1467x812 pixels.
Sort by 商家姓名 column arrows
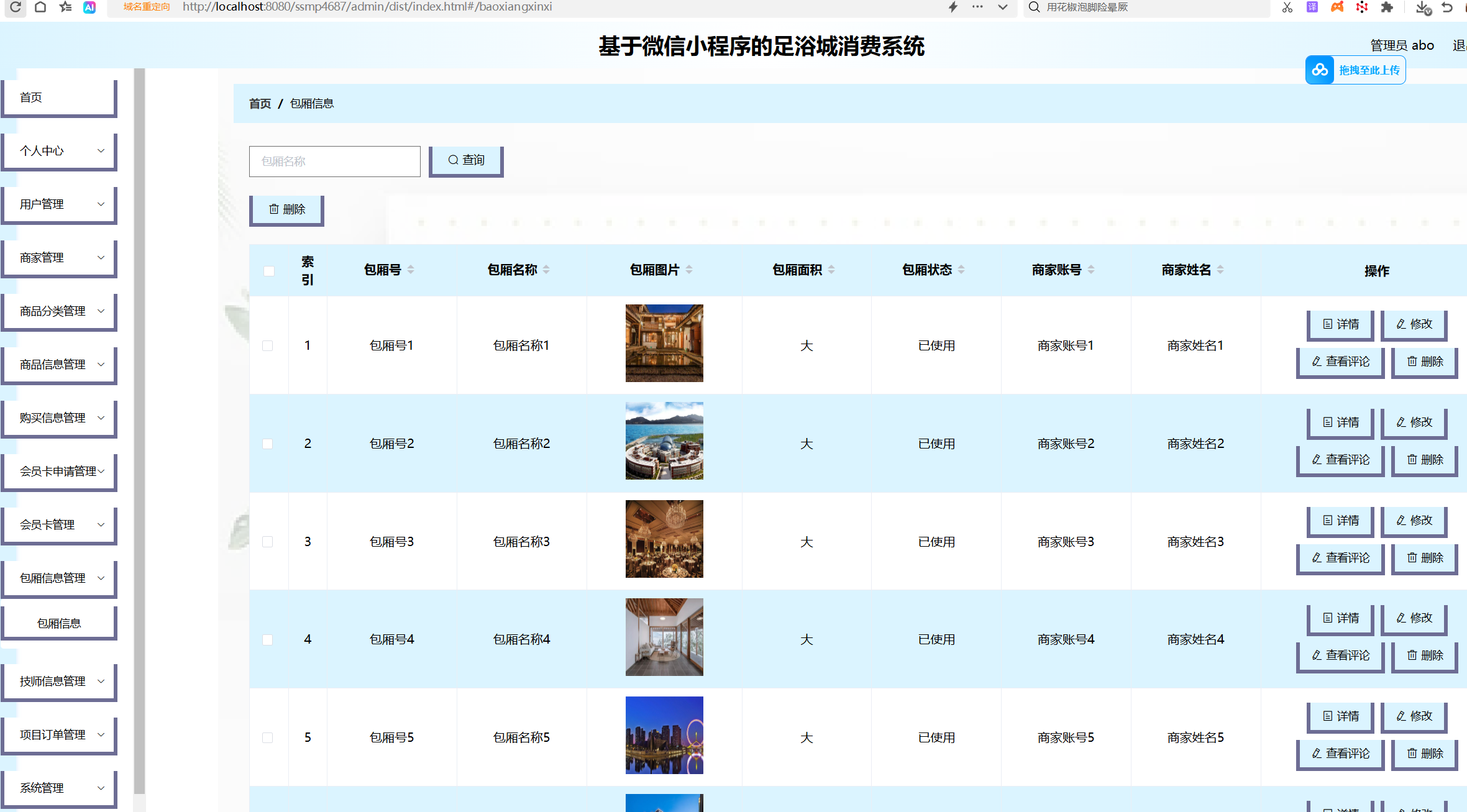[x=1220, y=270]
